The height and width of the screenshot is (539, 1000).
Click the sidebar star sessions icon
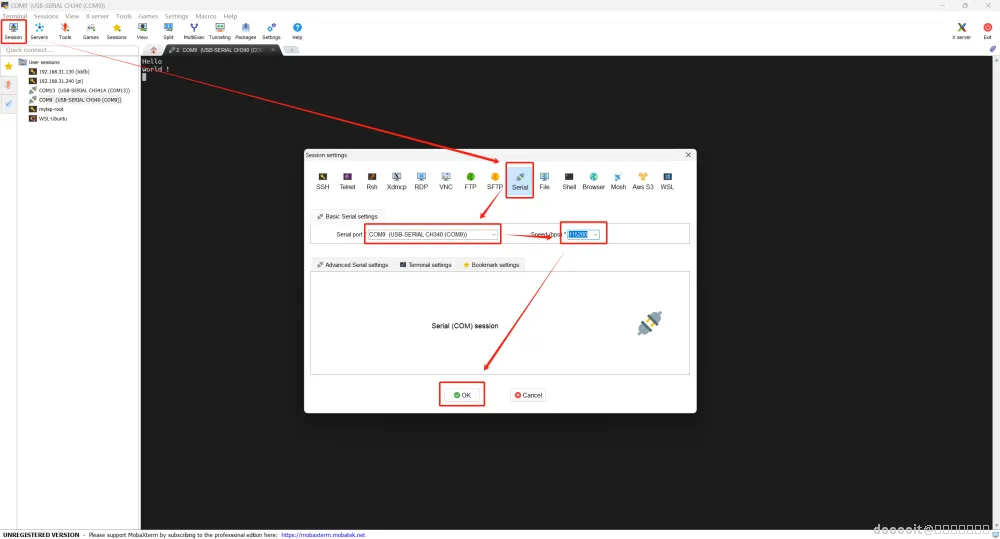tap(8, 66)
